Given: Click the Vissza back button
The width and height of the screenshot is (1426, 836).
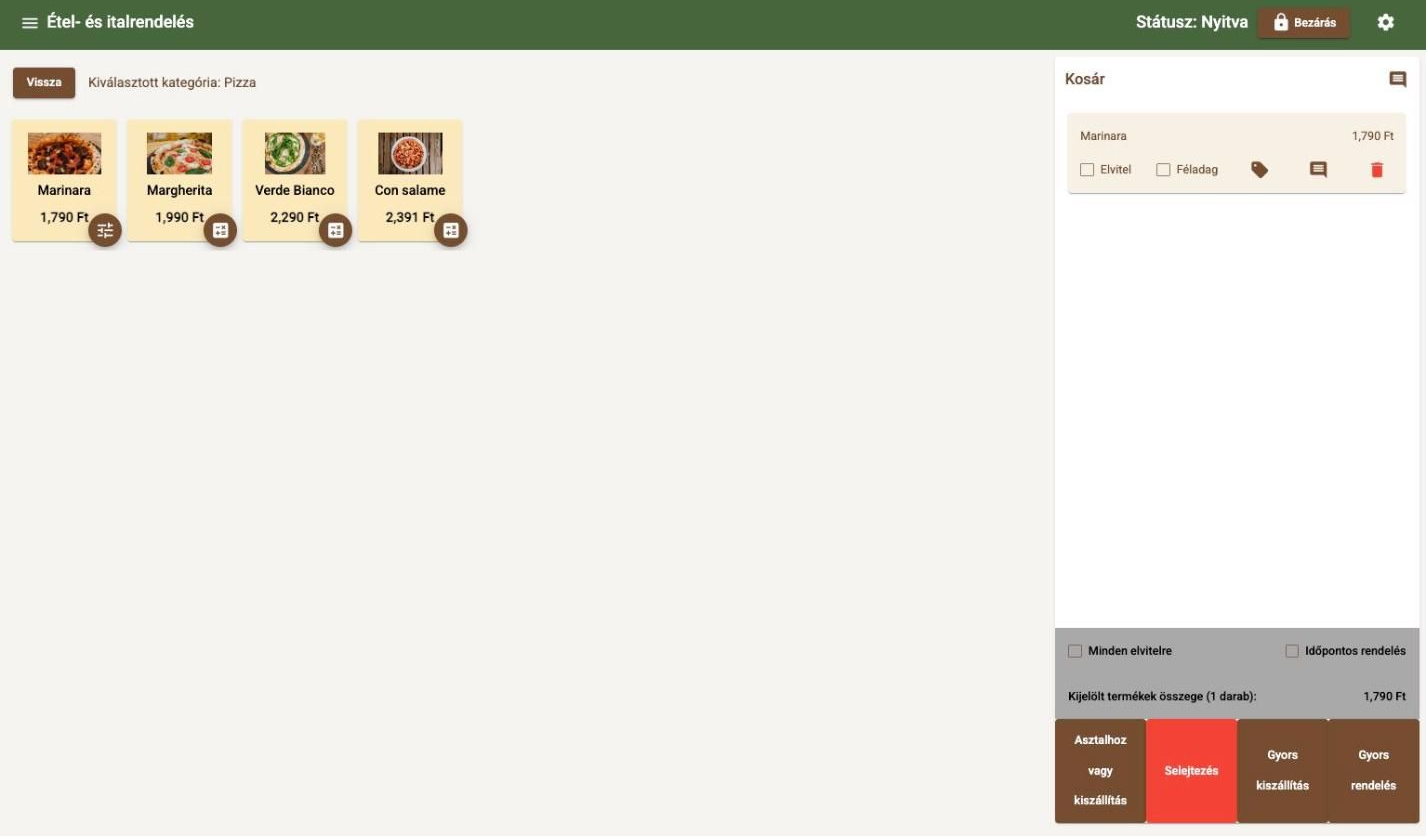Looking at the screenshot, I should coord(44,83).
